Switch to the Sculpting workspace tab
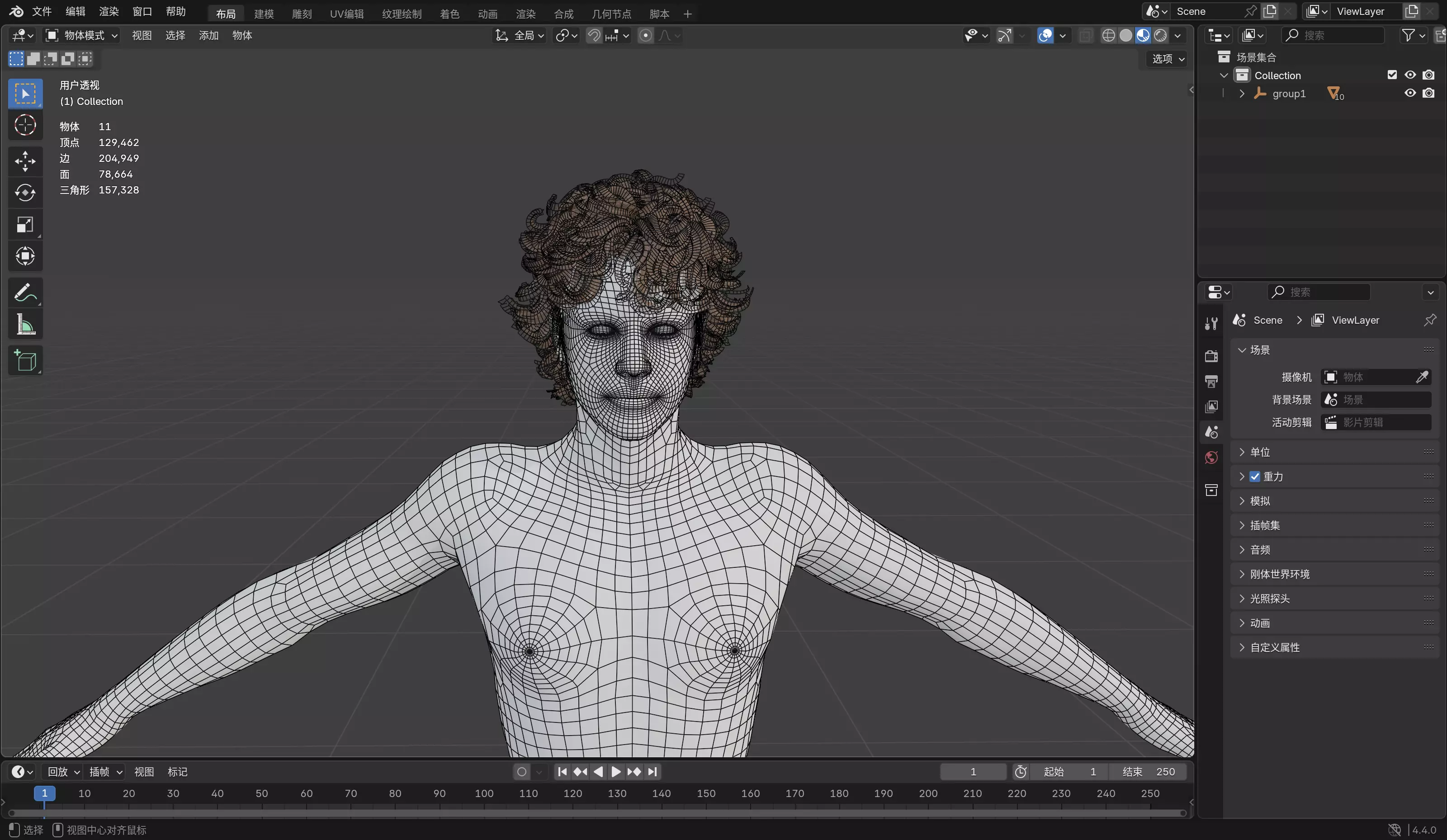 coord(302,14)
